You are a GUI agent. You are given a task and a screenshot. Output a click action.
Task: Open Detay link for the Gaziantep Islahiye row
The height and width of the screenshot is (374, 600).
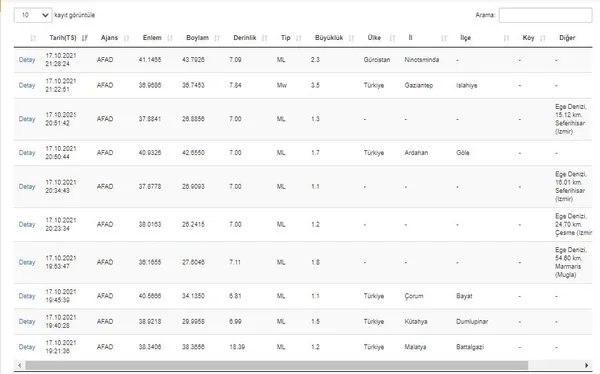coord(27,85)
